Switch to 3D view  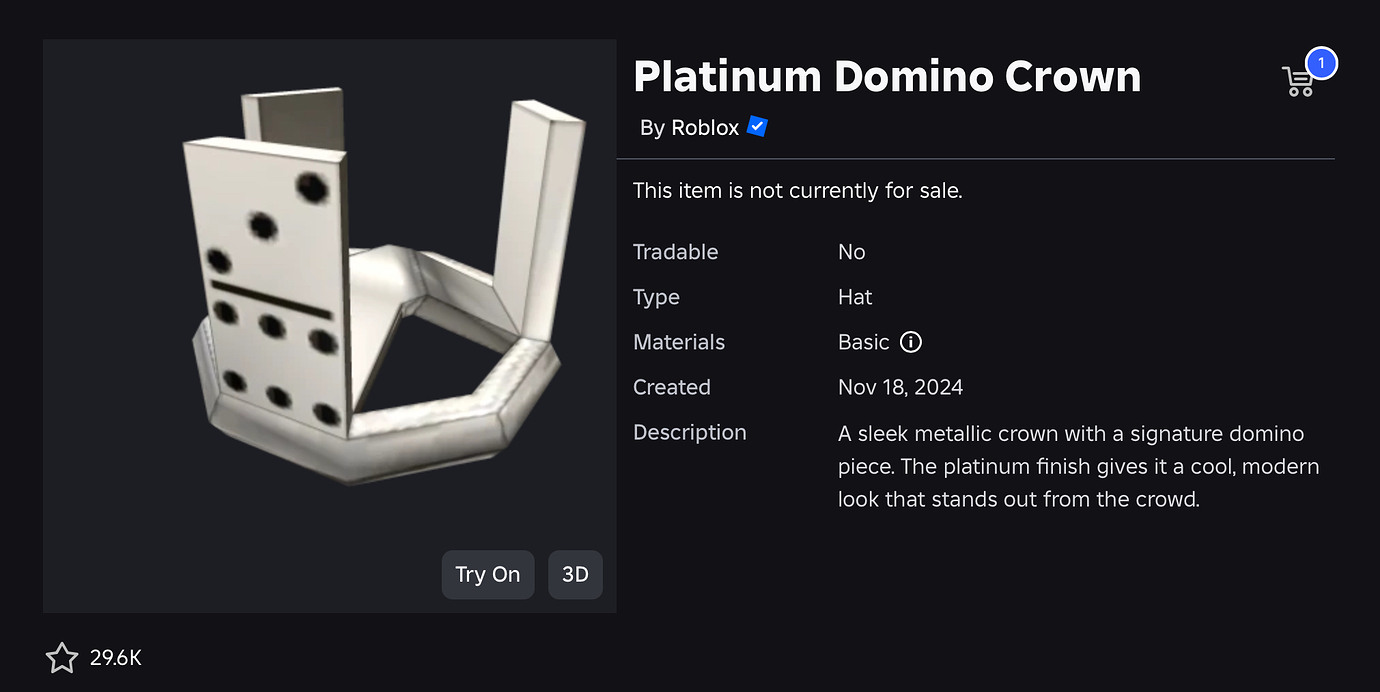pos(575,574)
